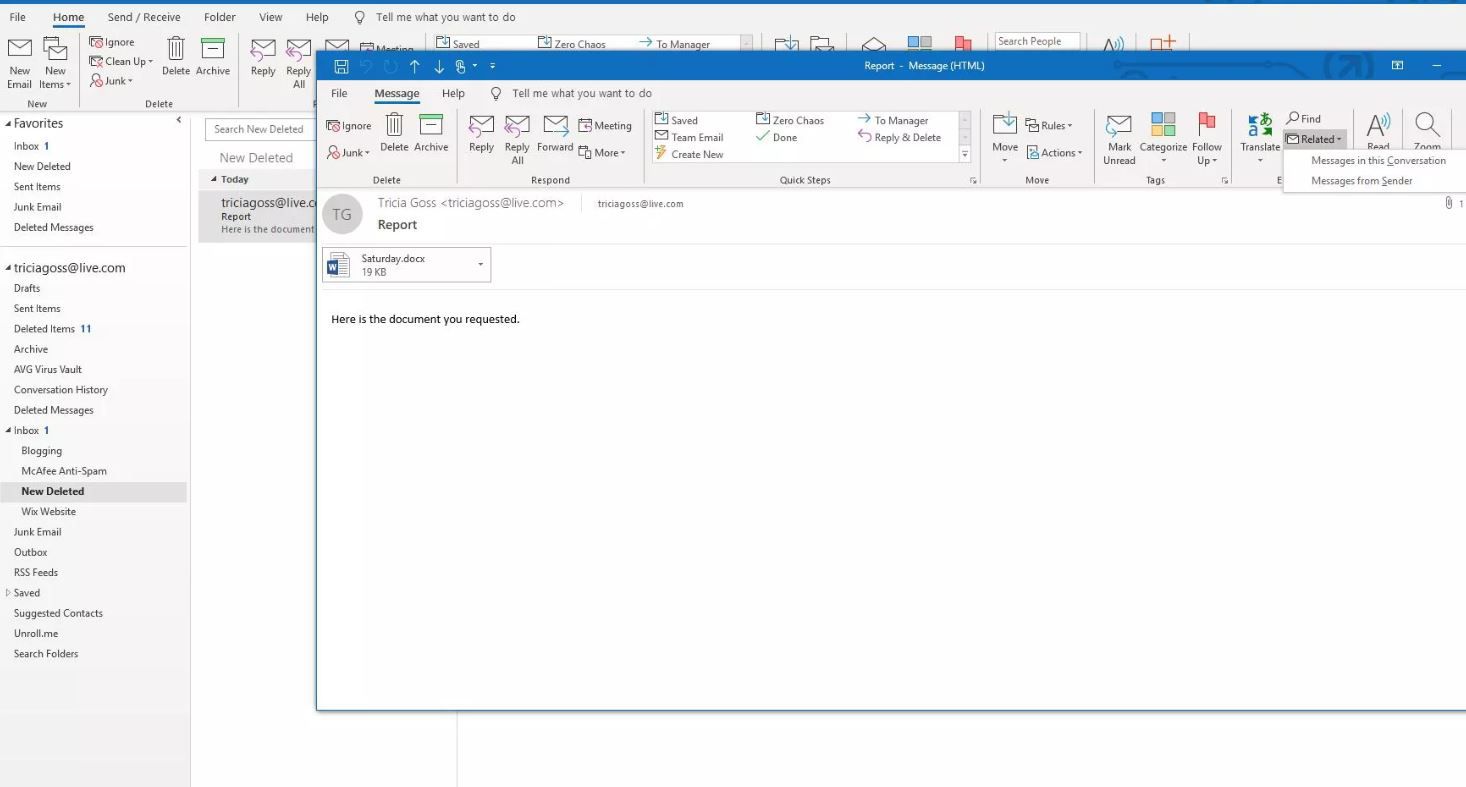This screenshot has height=787, width=1466.
Task: Switch to Send / Receive tab
Action: (144, 17)
